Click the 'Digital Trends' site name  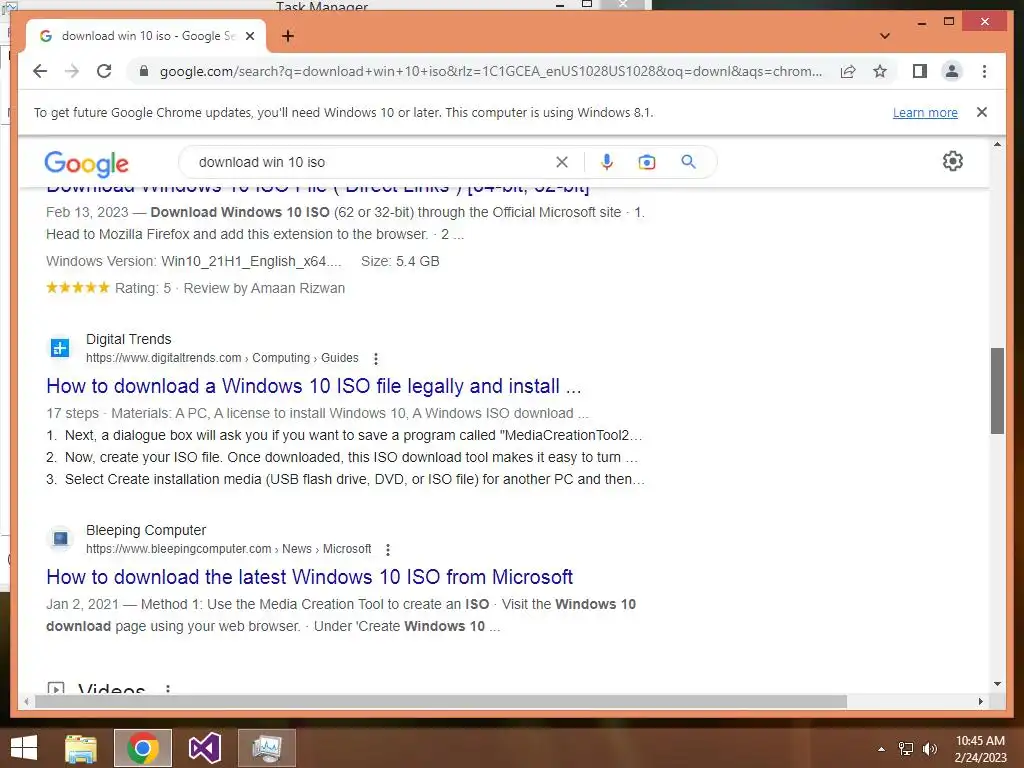point(129,339)
